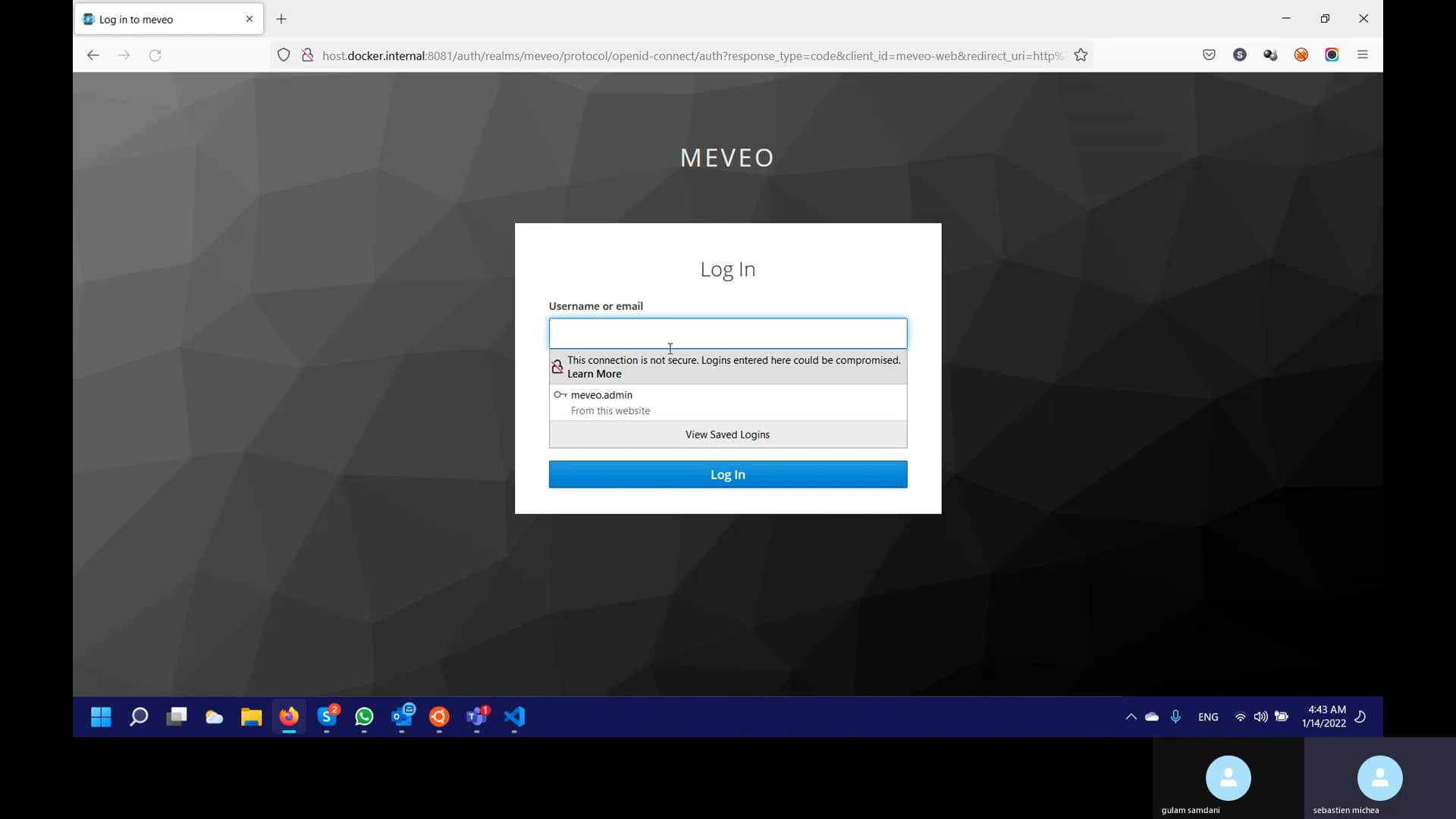Select saved login meveo.admin
Screen dimensions: 1456x819
coord(728,403)
